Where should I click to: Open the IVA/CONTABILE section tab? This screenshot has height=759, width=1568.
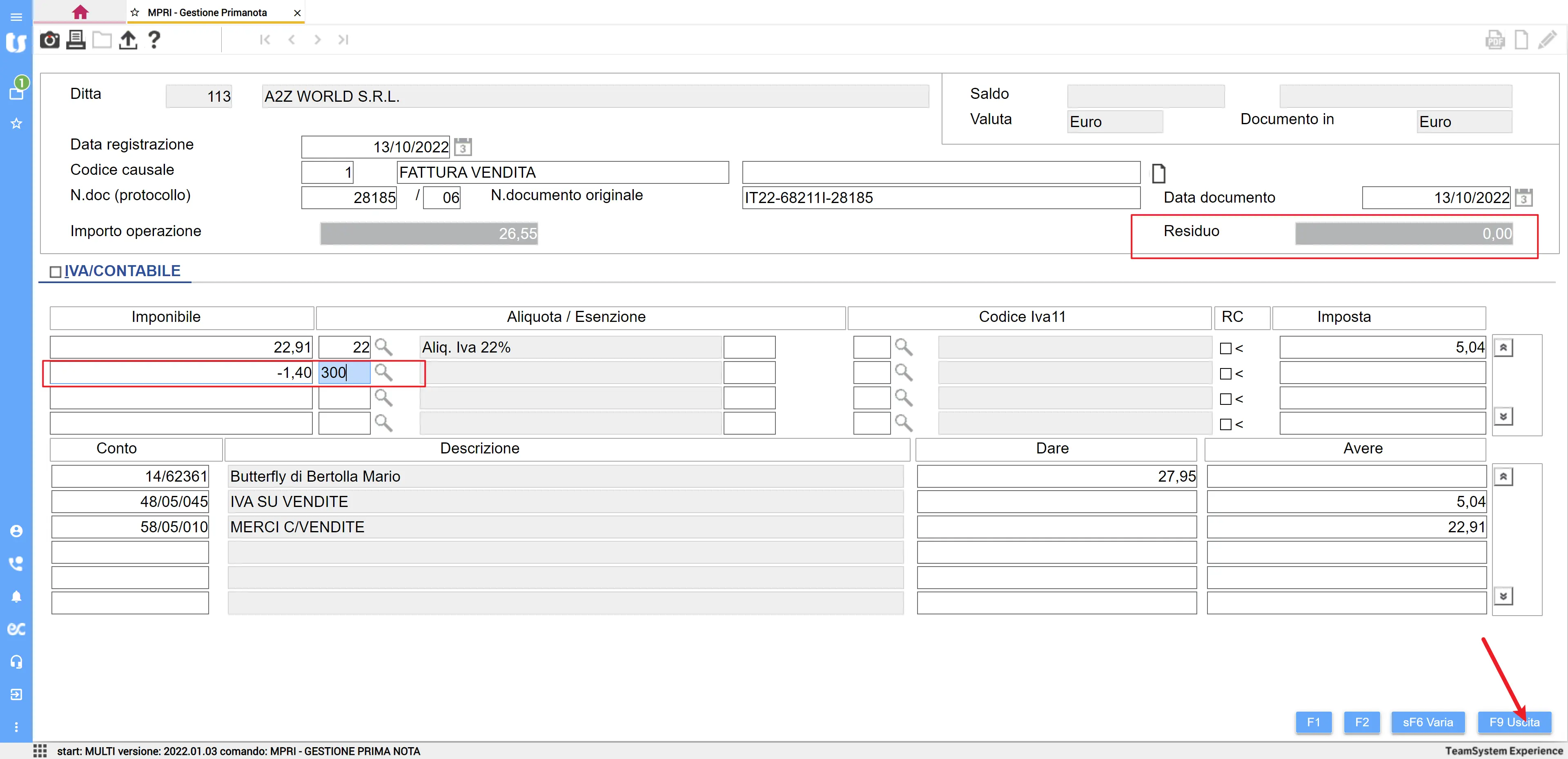coord(122,271)
